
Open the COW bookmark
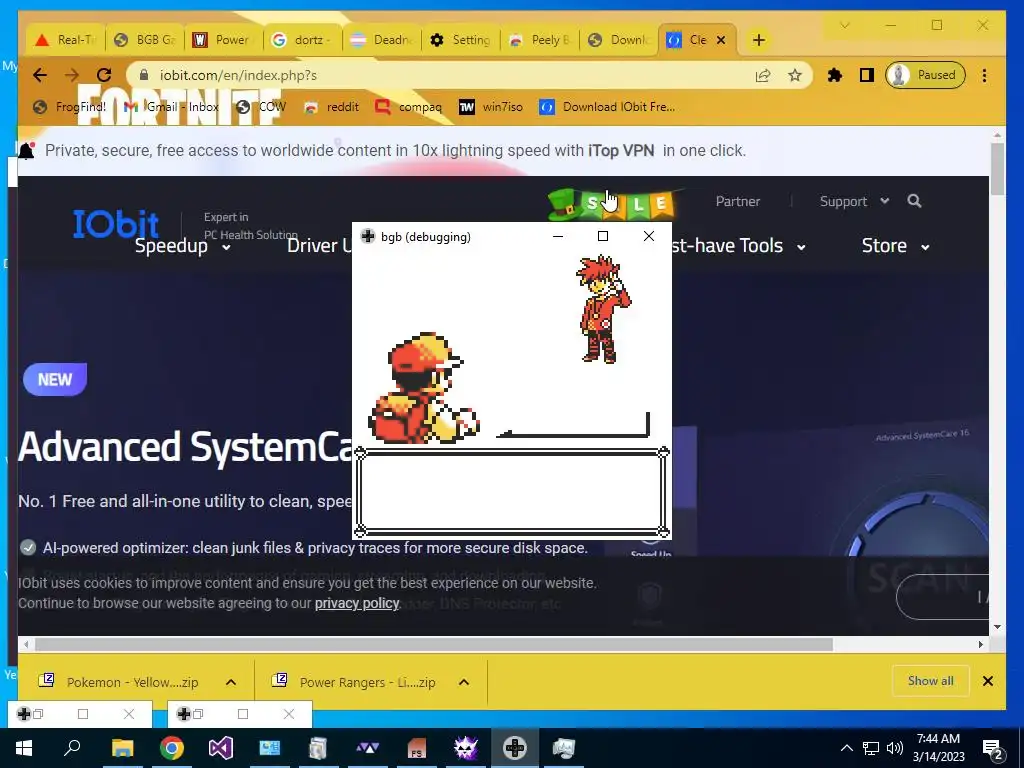pyautogui.click(x=261, y=106)
